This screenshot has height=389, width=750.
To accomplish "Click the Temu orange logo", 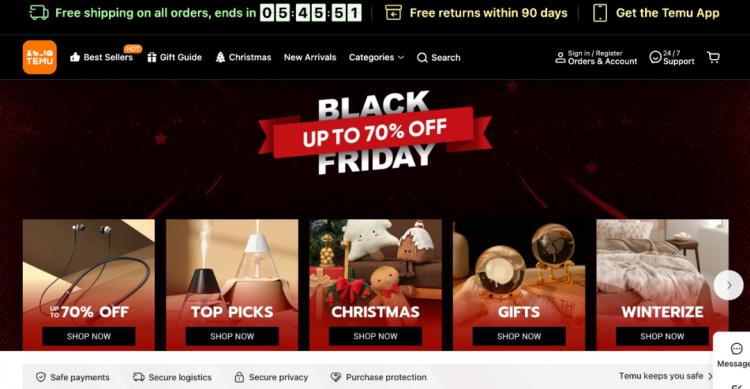I will click(40, 57).
